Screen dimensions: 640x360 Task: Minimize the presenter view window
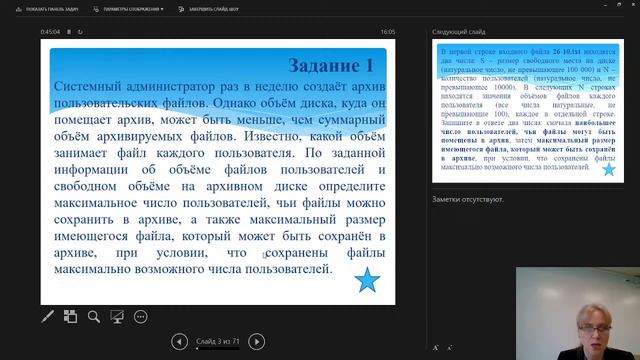[605, 4]
